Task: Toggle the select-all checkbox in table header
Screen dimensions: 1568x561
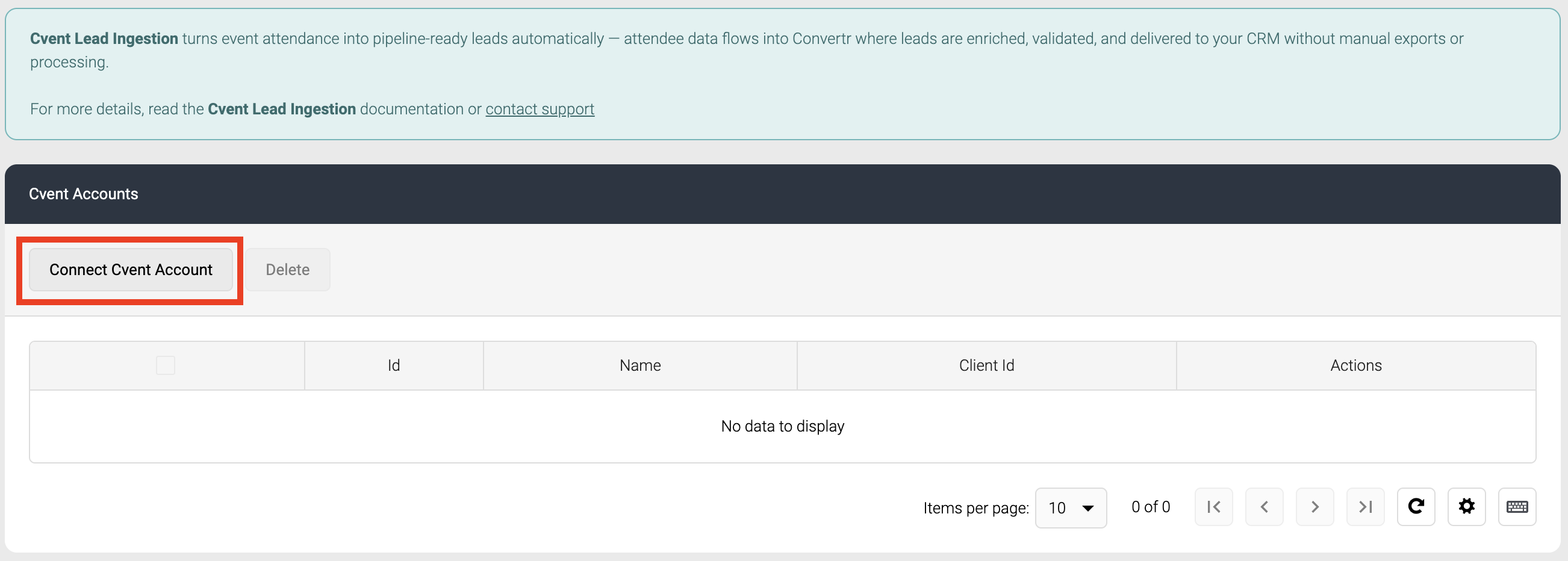Action: 166,365
